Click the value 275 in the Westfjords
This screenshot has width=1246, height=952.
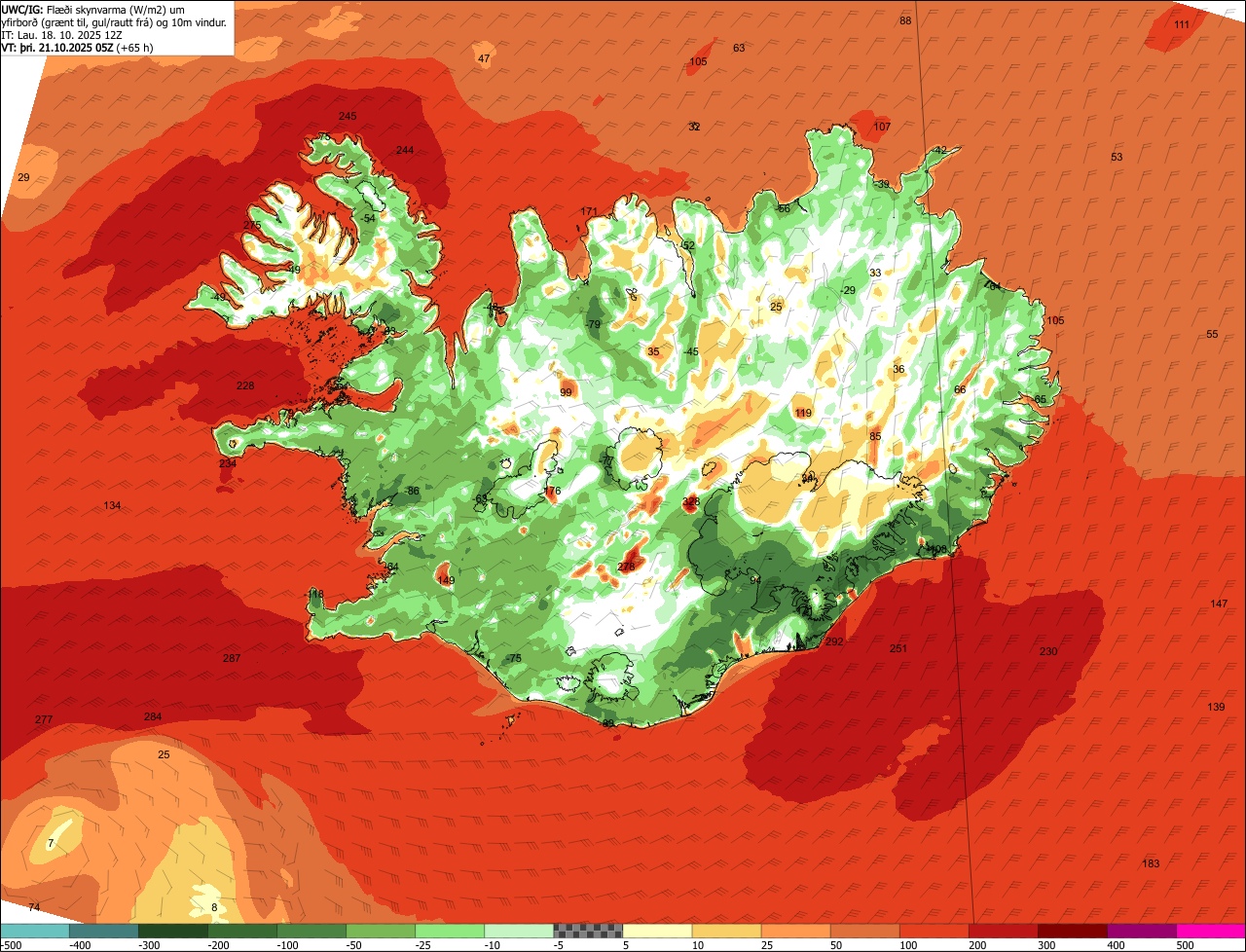252,226
